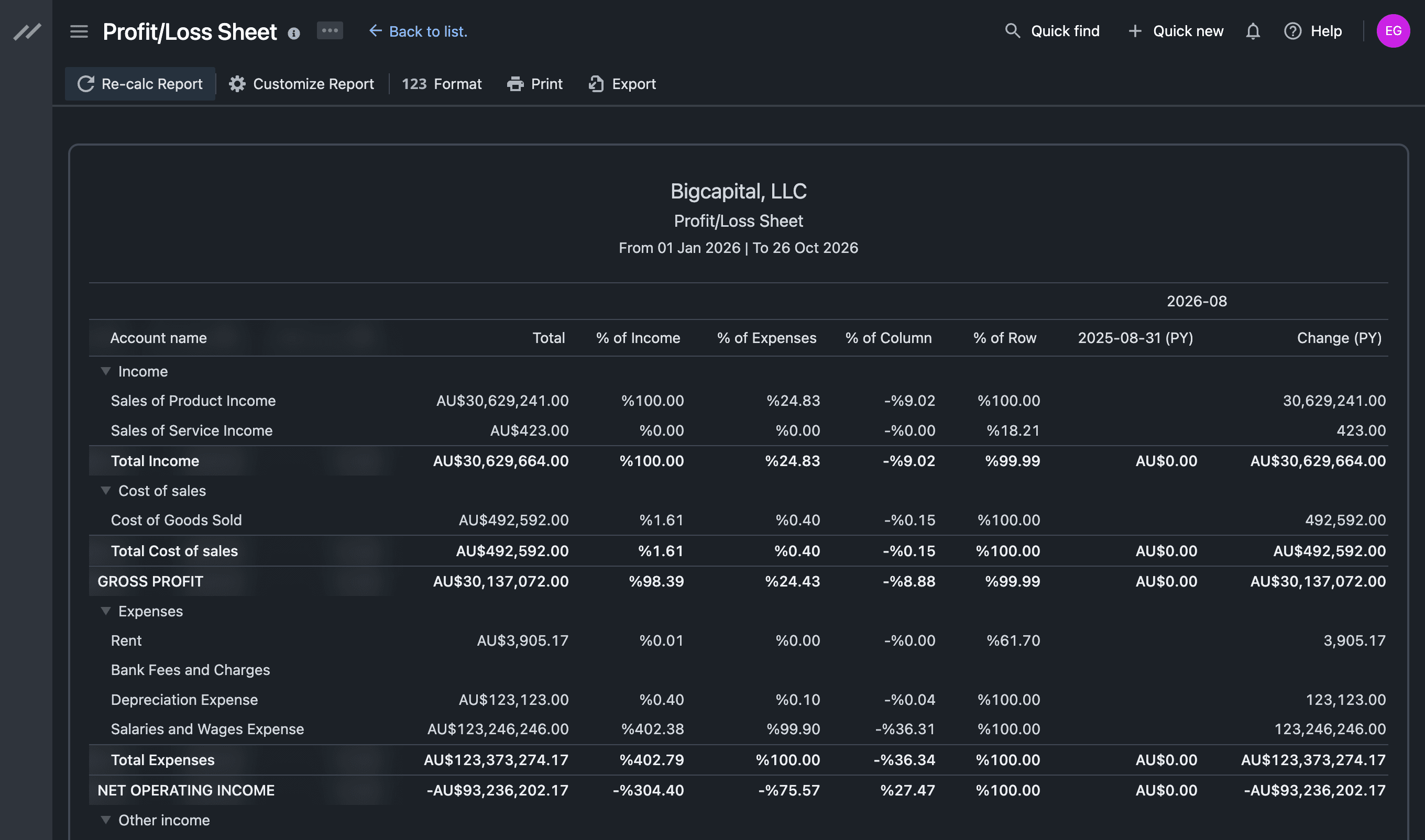Click the Total Expenses row label

click(162, 760)
